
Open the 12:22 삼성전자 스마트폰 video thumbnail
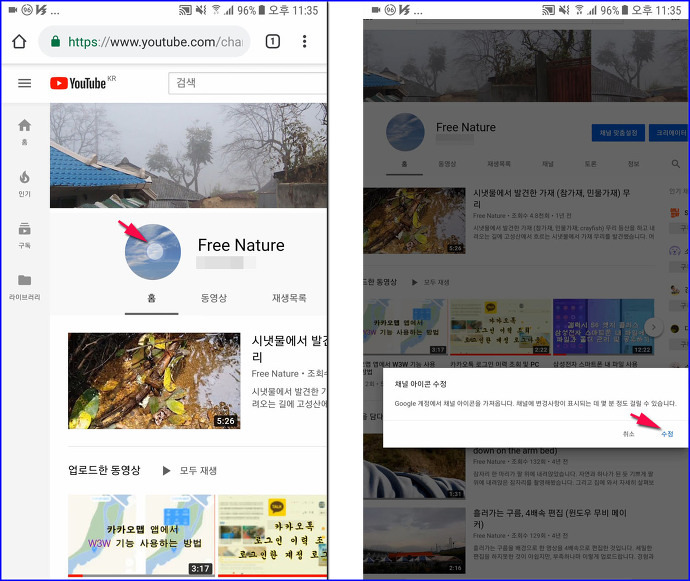603,327
